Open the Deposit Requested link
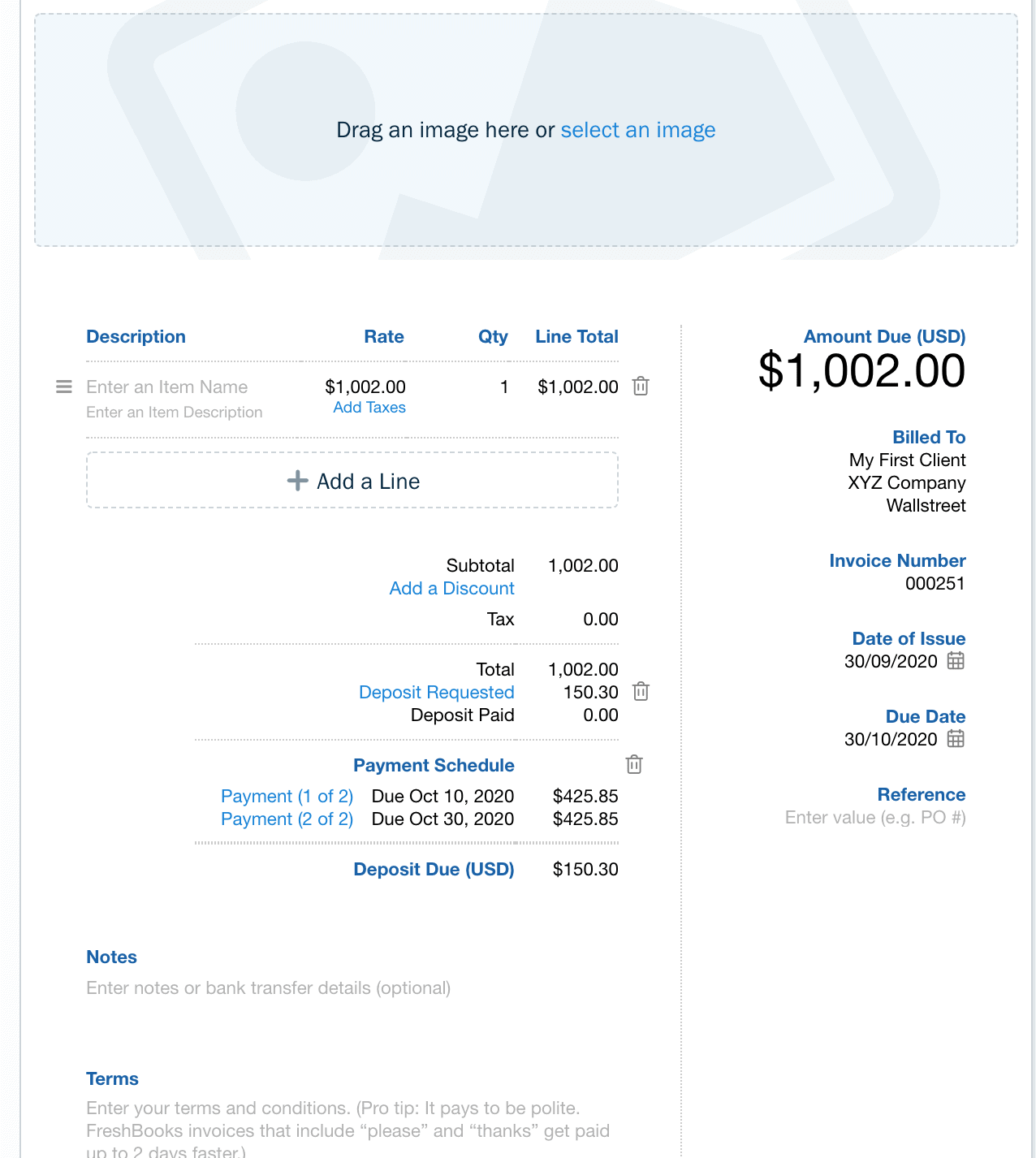This screenshot has height=1158, width=1036. [x=437, y=693]
